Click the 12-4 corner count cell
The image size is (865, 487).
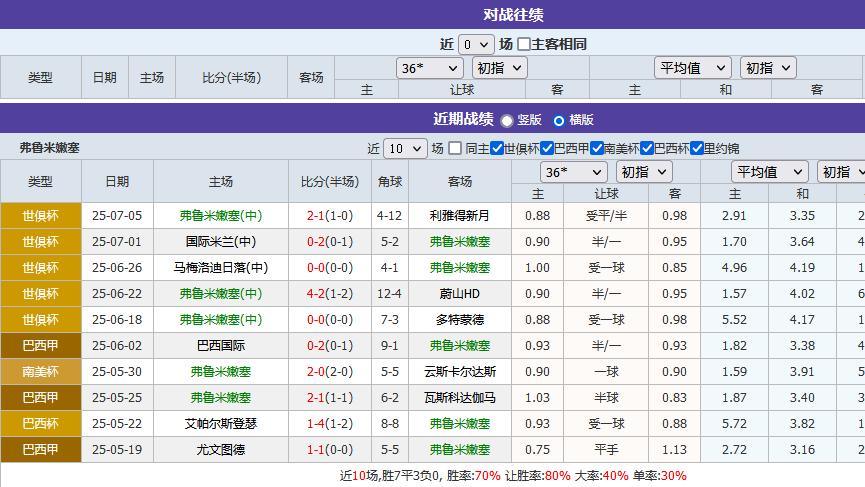(389, 293)
